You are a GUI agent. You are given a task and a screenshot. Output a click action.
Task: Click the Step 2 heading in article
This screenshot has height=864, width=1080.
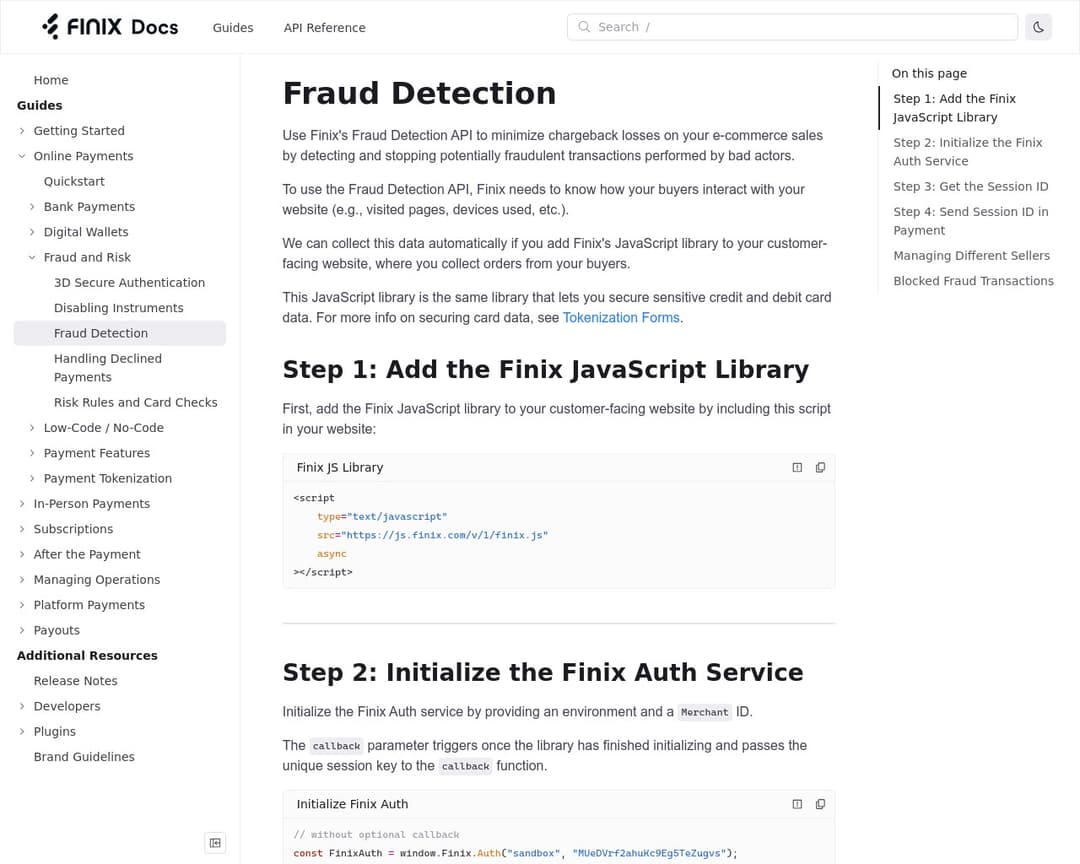point(543,672)
